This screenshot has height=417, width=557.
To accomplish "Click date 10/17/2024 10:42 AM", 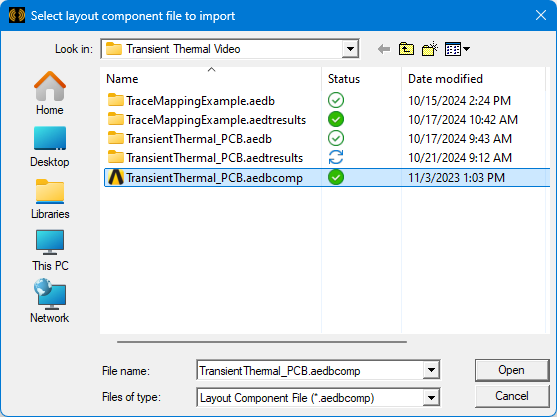I will (463, 120).
